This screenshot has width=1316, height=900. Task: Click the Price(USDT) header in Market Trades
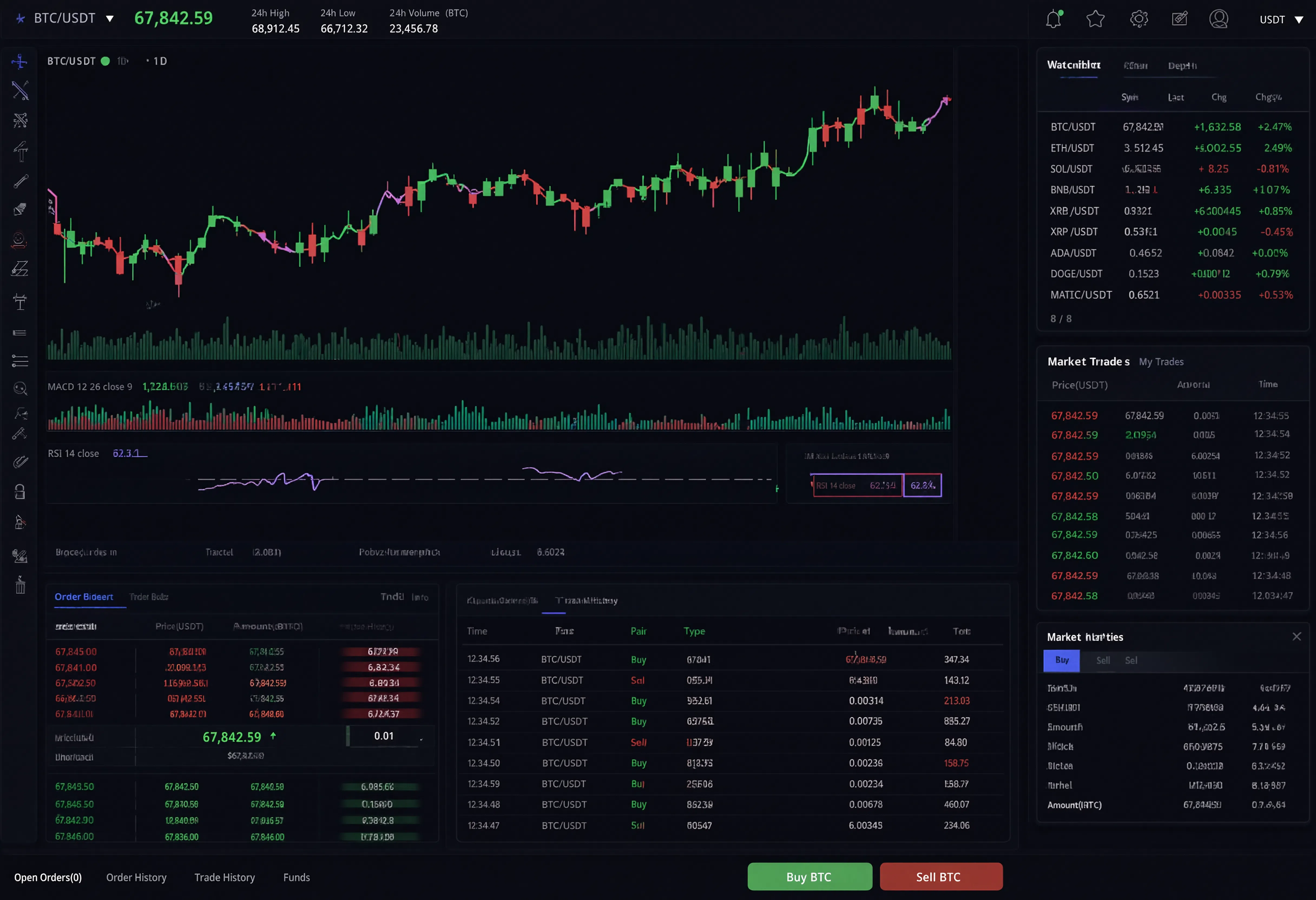click(x=1079, y=385)
